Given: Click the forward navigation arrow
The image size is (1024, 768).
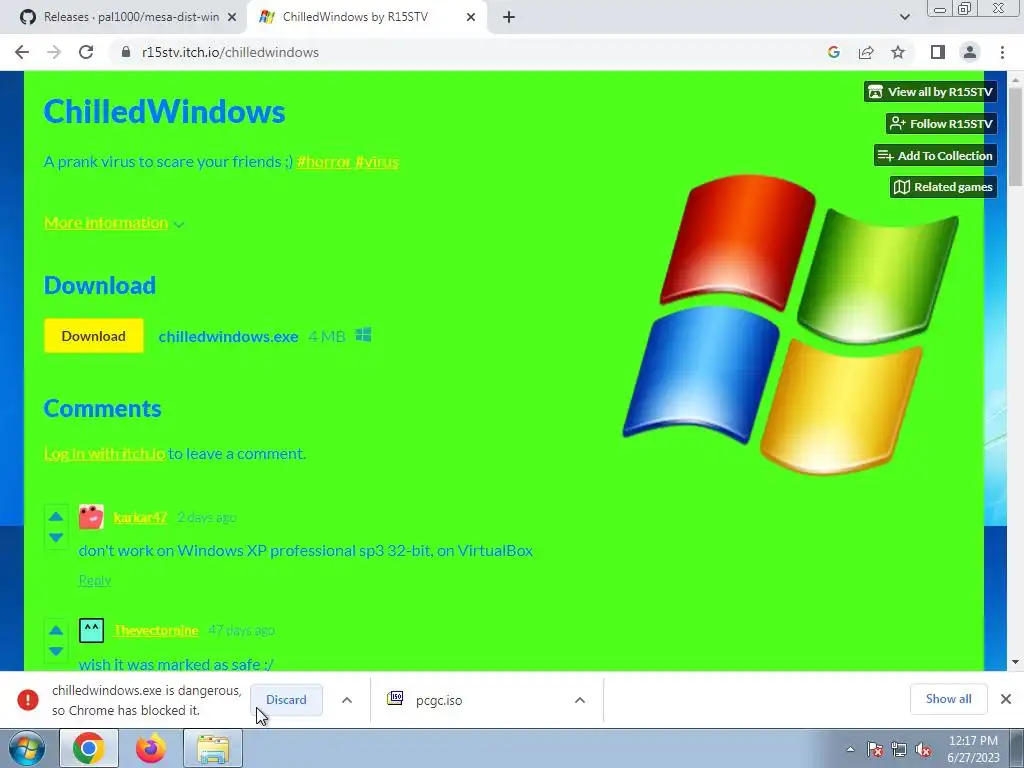Looking at the screenshot, I should click(x=54, y=52).
